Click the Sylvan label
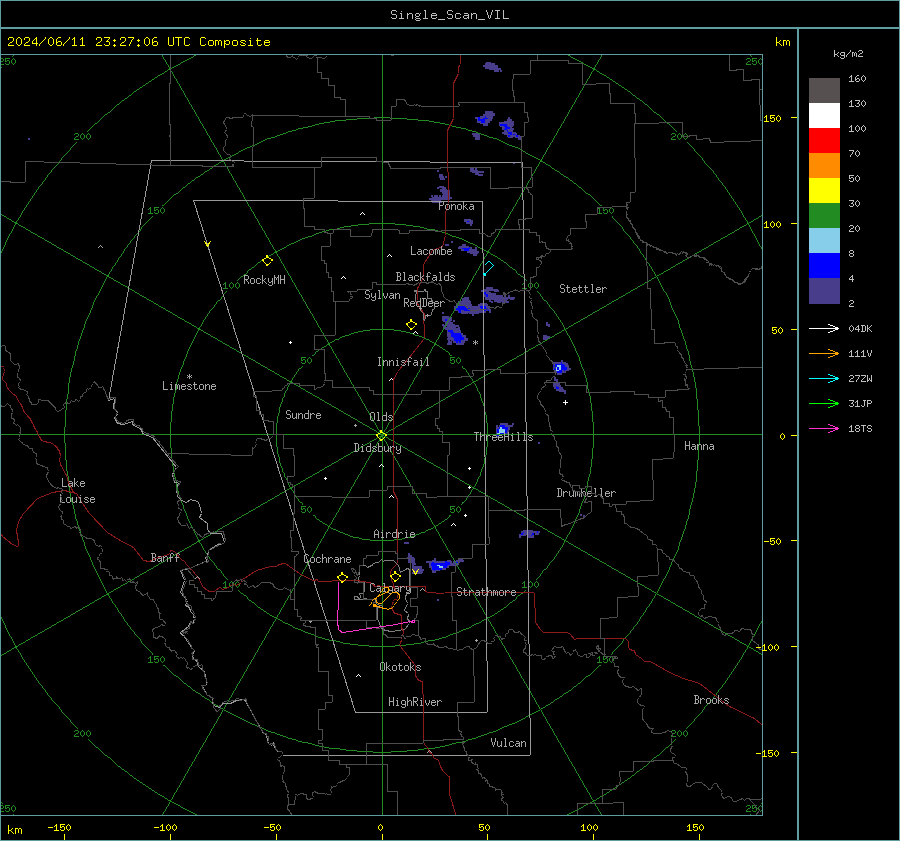 coord(382,295)
